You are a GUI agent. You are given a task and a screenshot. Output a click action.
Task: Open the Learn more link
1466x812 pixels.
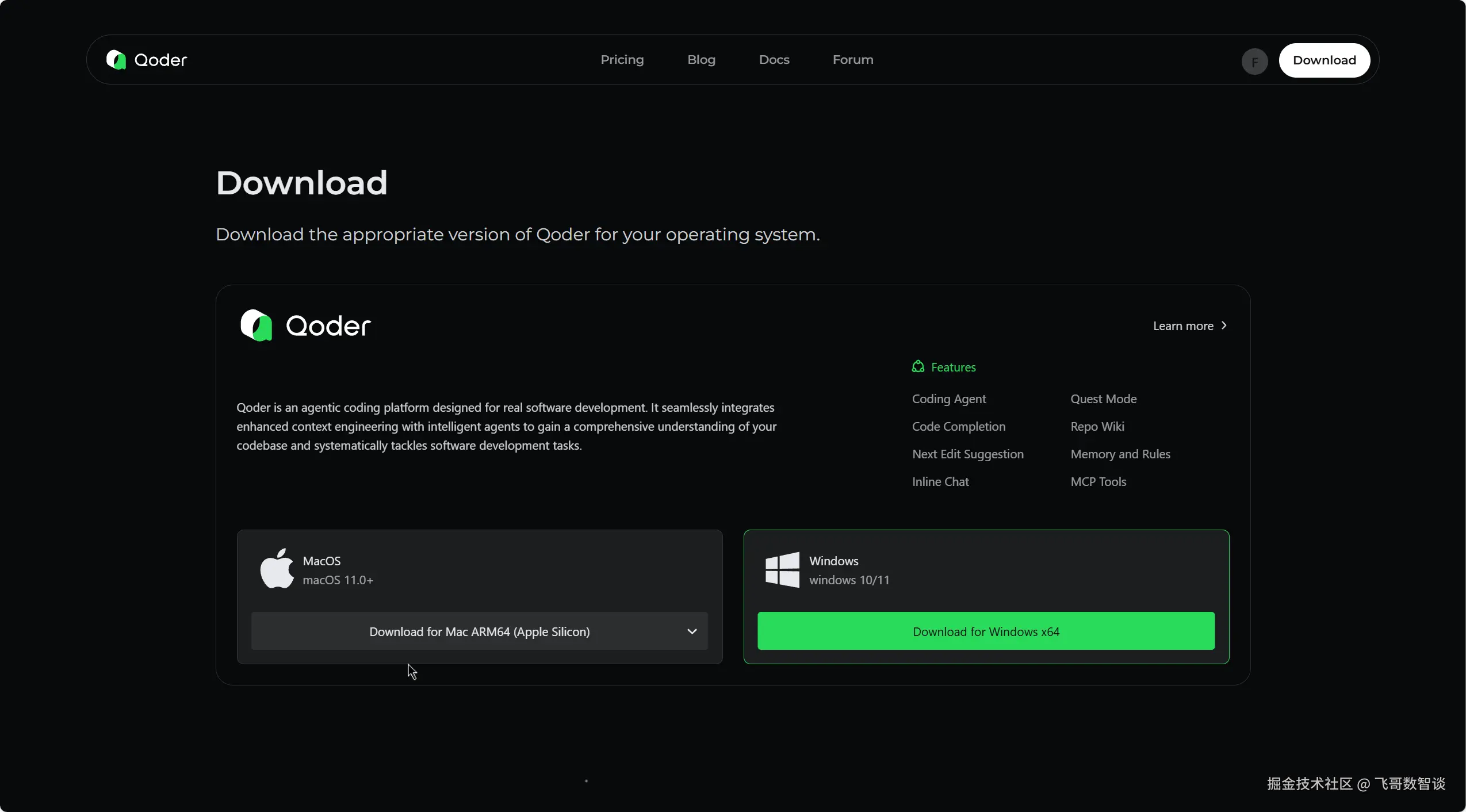pos(1183,326)
